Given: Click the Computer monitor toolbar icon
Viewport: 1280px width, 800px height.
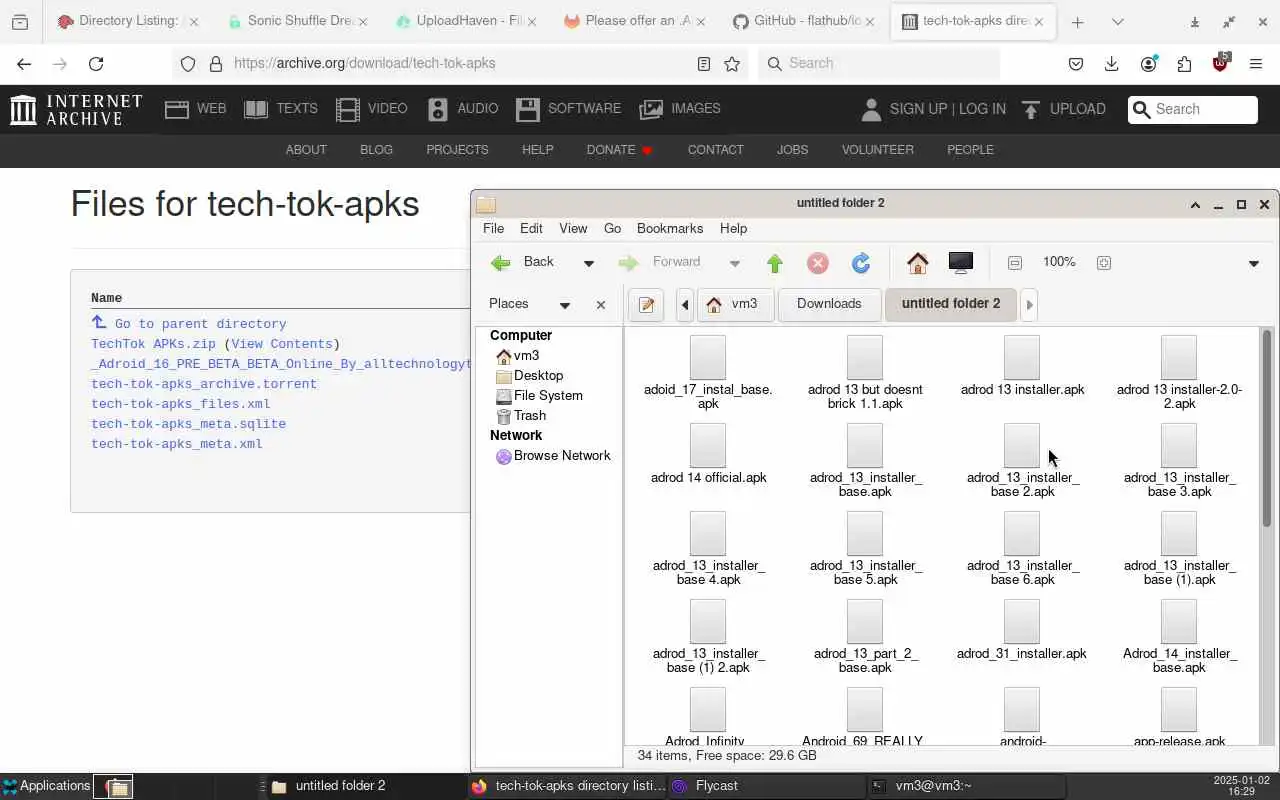Looking at the screenshot, I should (x=960, y=263).
